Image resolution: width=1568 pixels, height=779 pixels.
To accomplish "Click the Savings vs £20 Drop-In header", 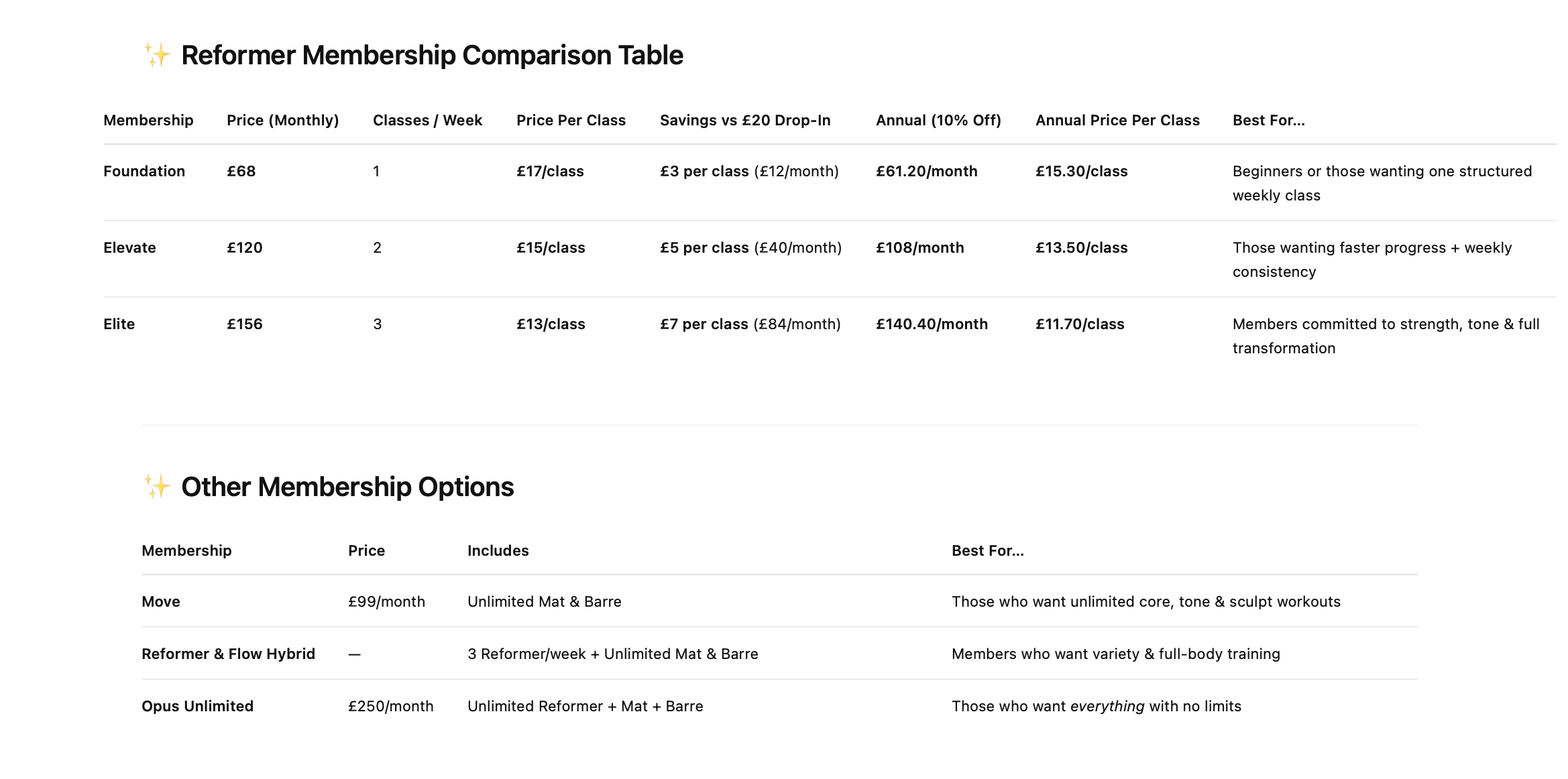I will point(745,120).
